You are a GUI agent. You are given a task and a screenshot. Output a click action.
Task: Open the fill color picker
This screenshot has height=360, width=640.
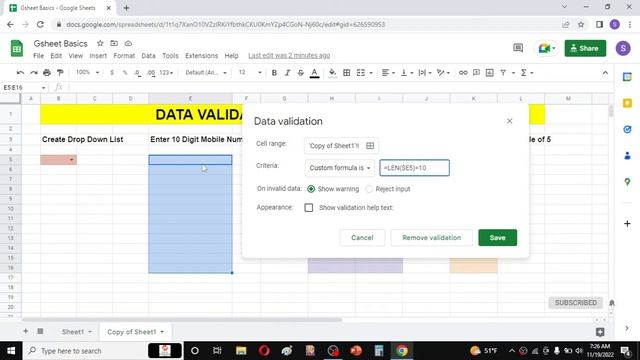pyautogui.click(x=333, y=73)
